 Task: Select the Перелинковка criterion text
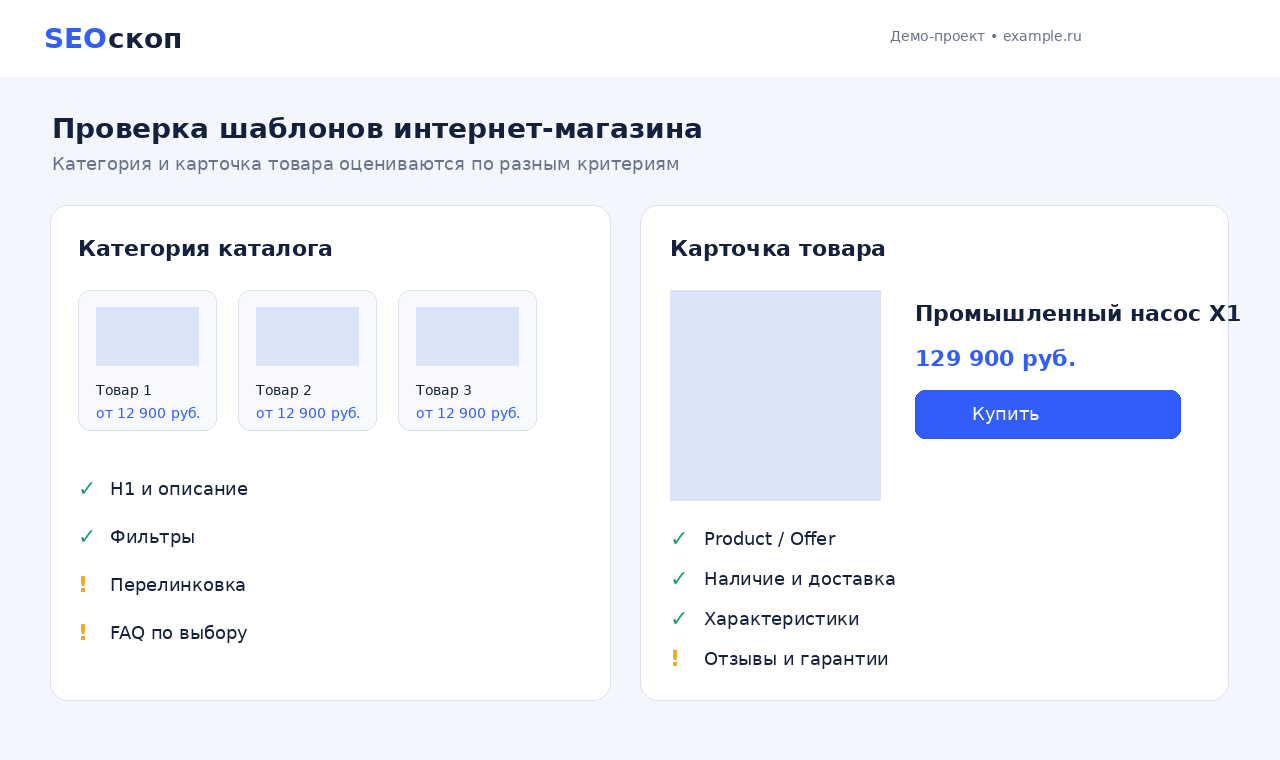178,585
